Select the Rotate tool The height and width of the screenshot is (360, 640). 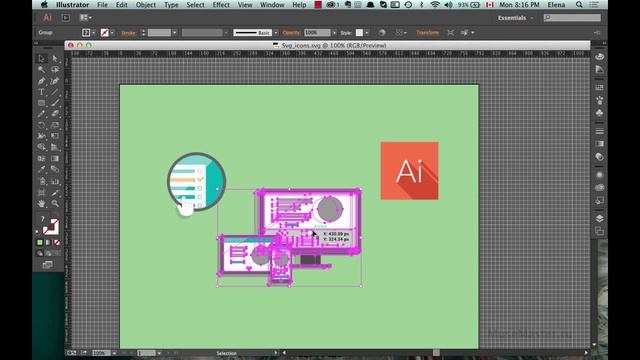42,125
